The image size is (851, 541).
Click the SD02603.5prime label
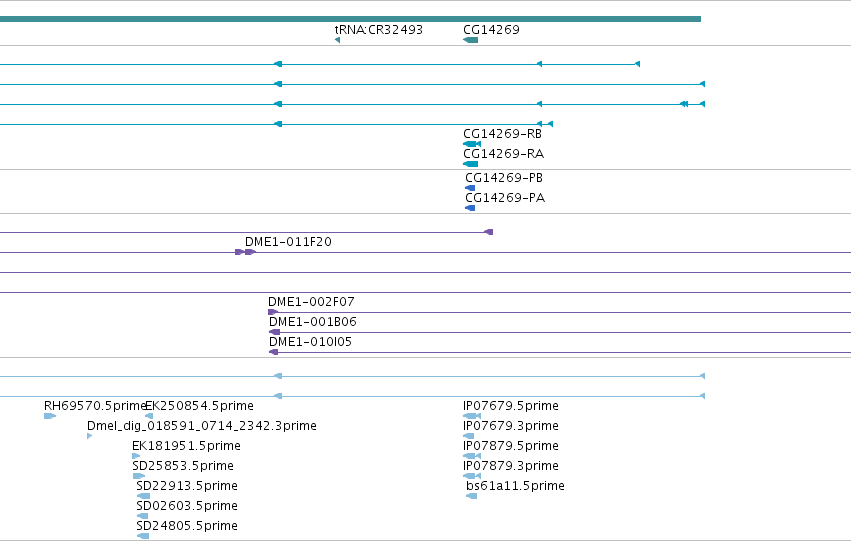point(187,506)
